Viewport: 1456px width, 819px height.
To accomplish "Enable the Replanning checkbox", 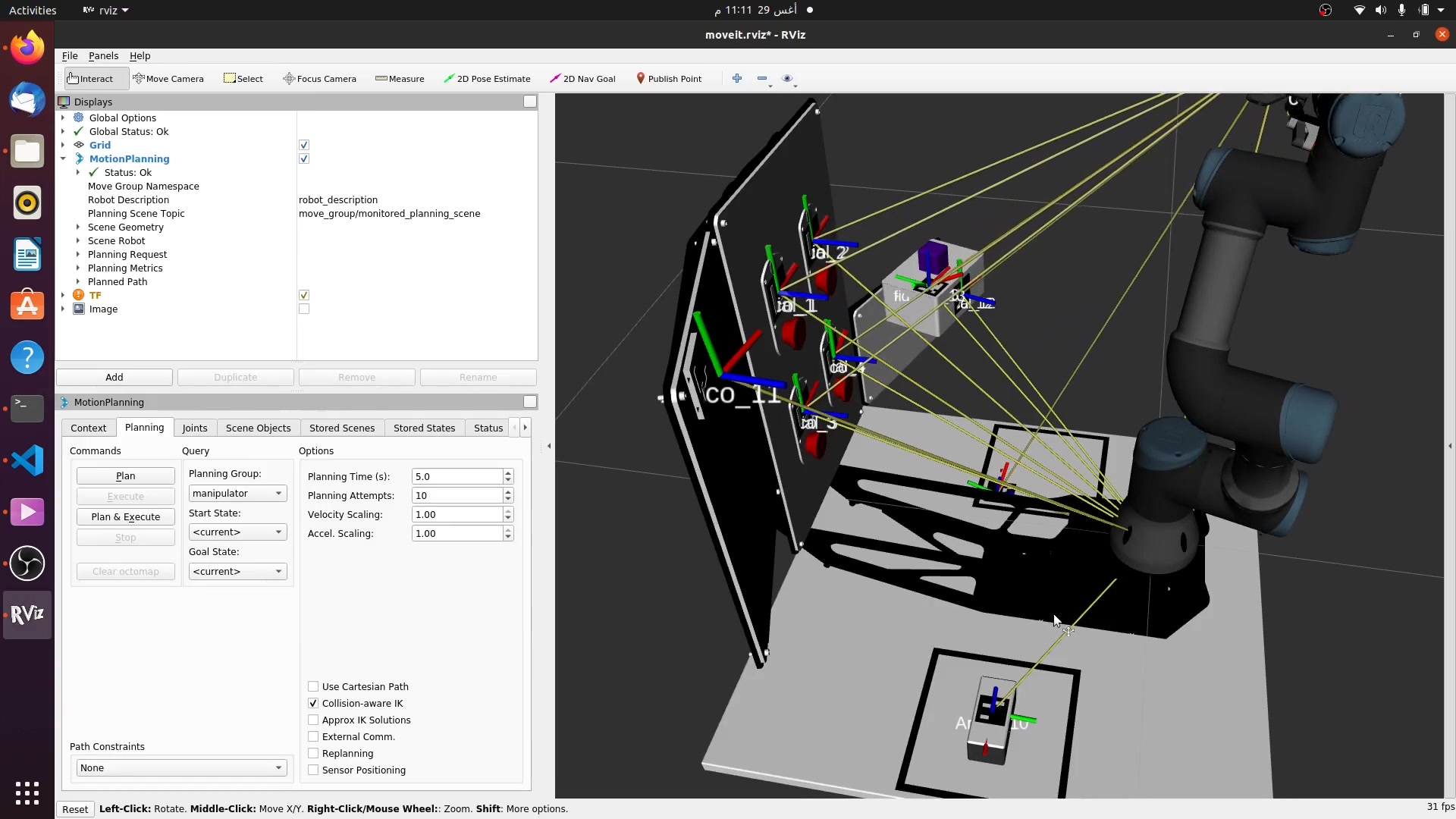I will click(x=313, y=753).
